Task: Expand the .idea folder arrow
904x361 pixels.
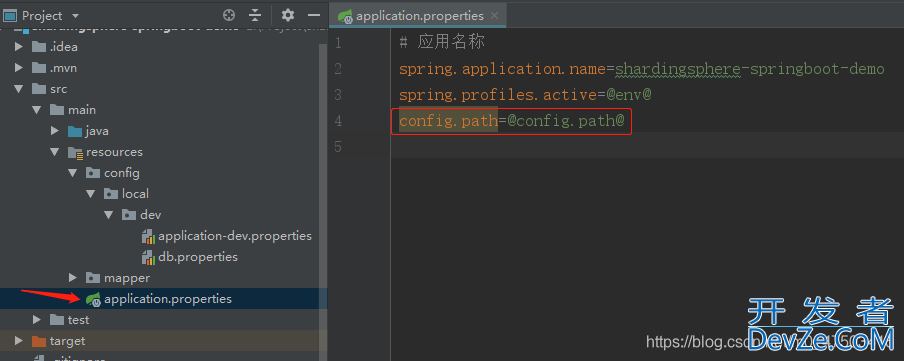Action: [x=19, y=47]
